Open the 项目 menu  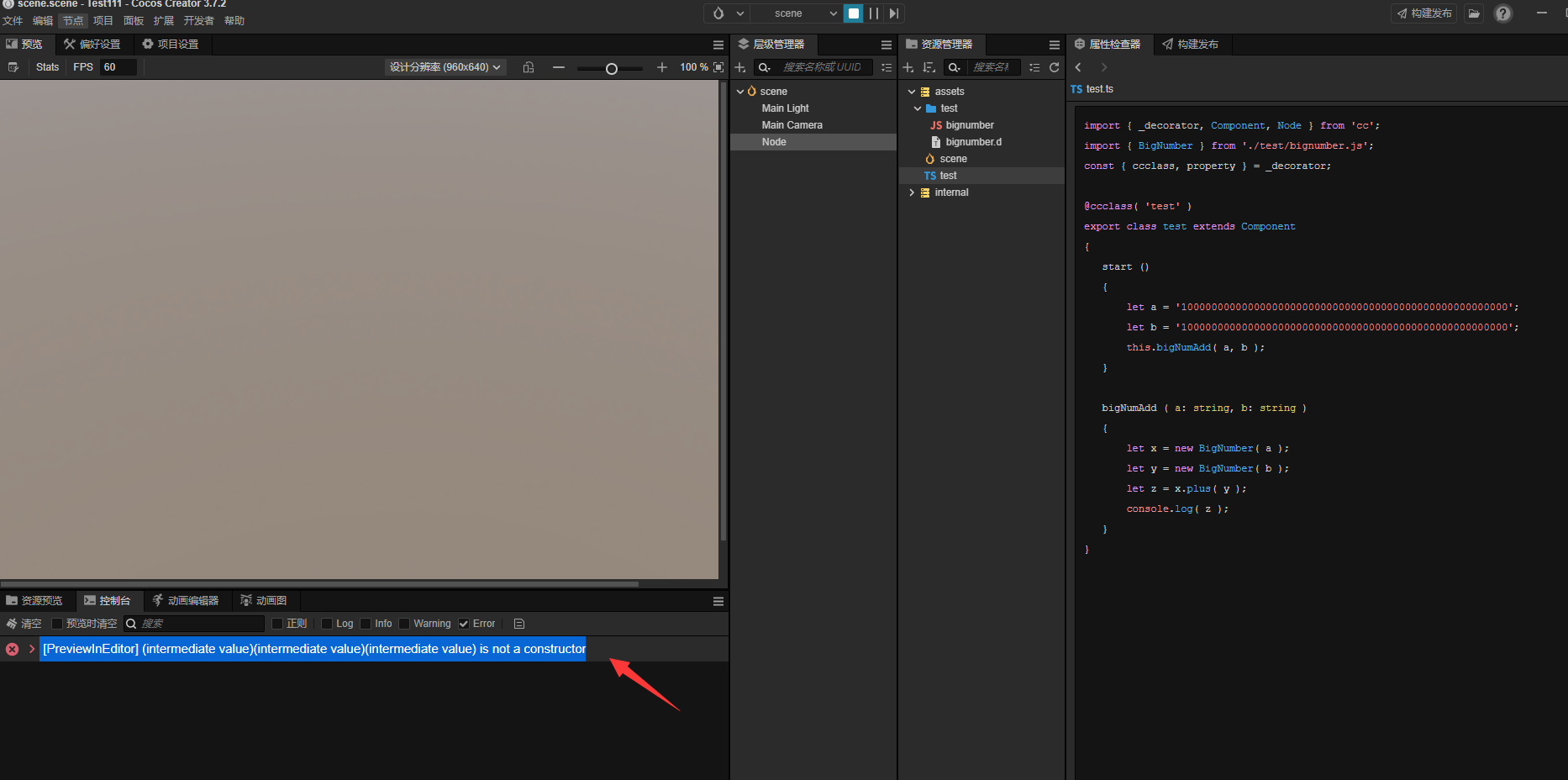[103, 21]
